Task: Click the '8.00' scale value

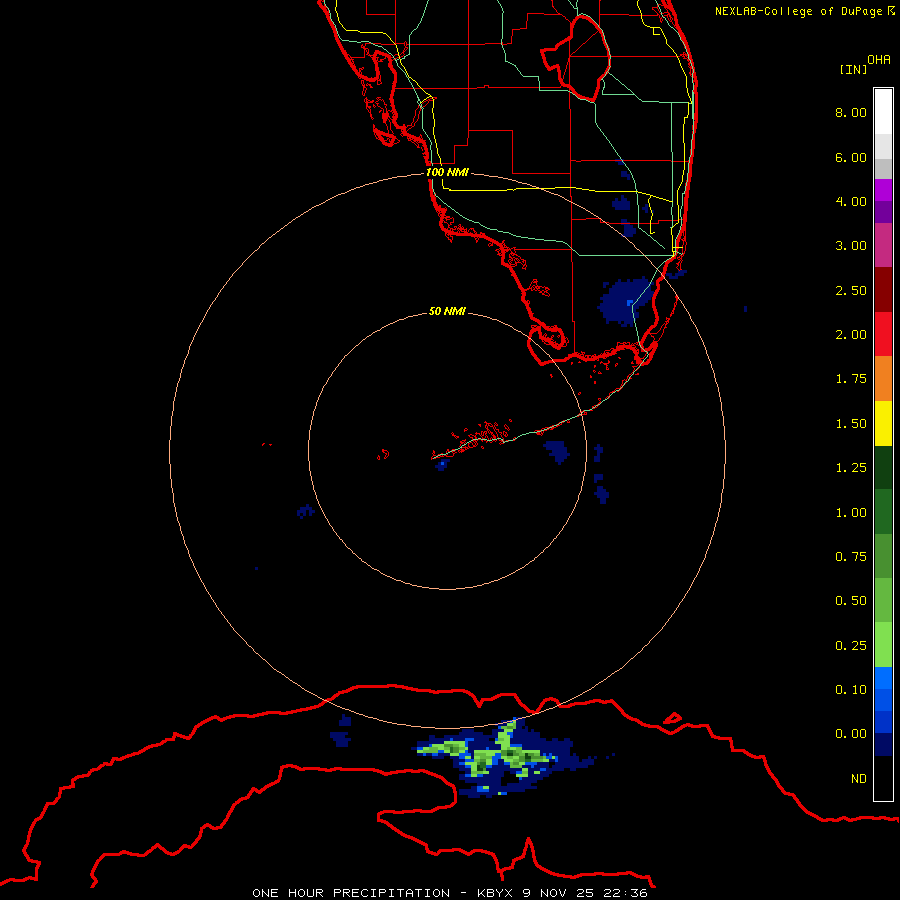Action: [x=851, y=112]
